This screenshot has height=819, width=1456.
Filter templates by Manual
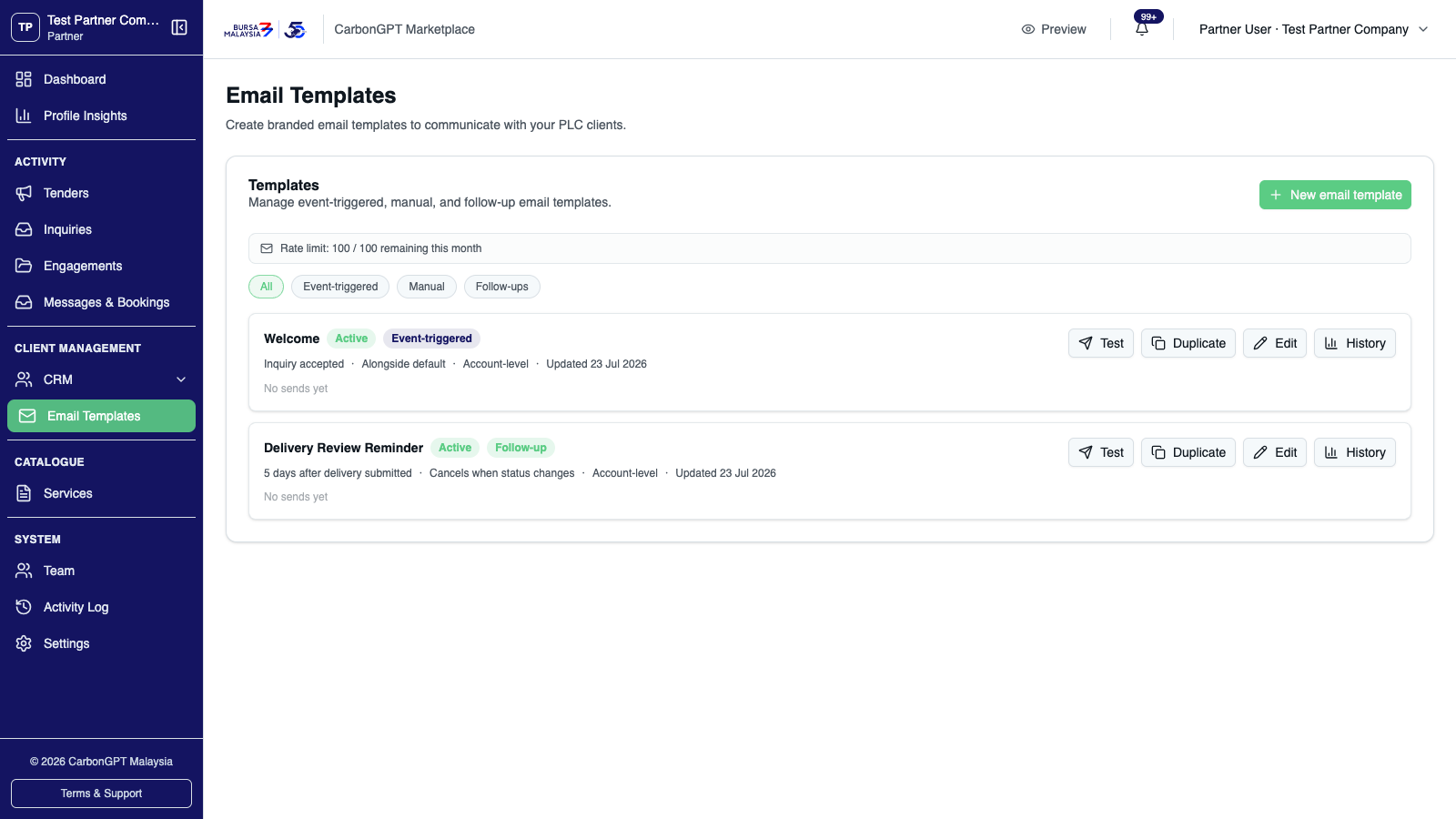pyautogui.click(x=427, y=287)
